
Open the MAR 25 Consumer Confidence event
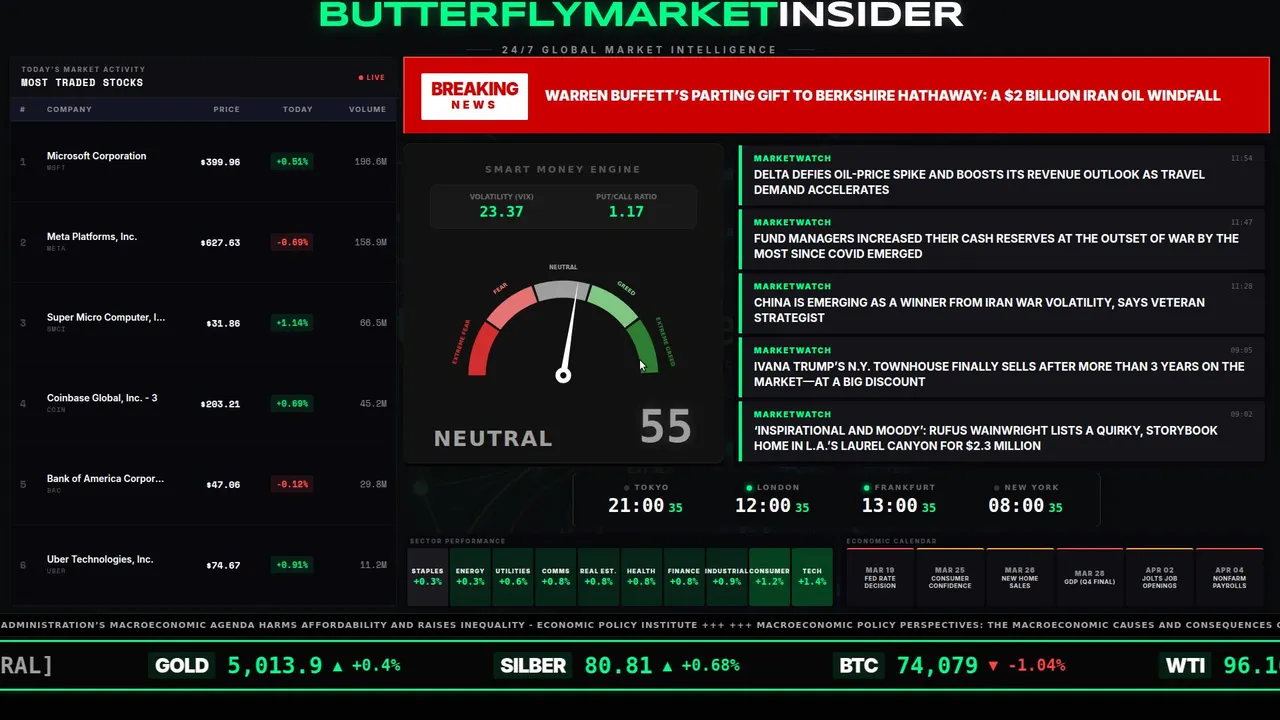pos(950,577)
